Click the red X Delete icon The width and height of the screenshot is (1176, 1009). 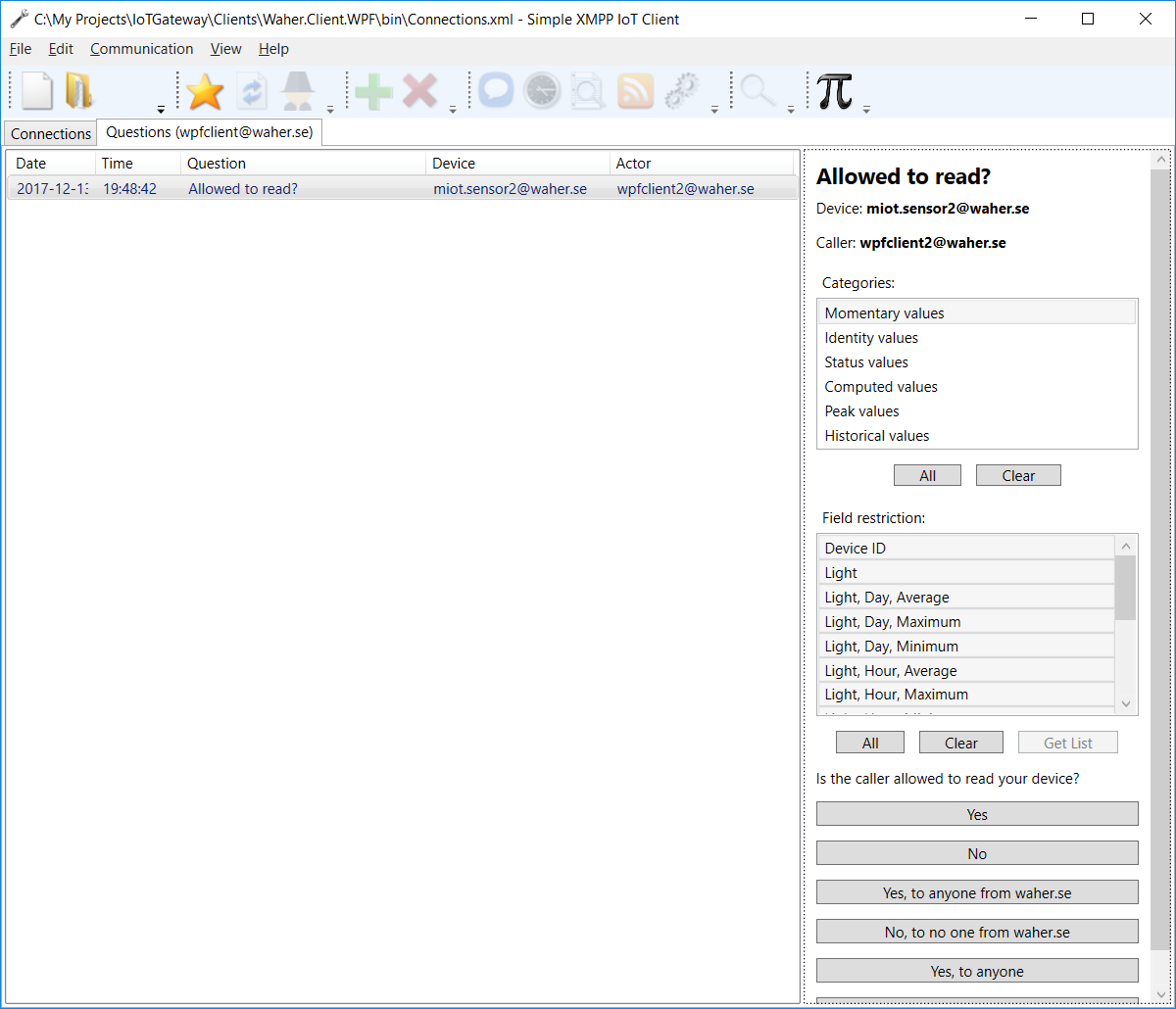pos(419,91)
